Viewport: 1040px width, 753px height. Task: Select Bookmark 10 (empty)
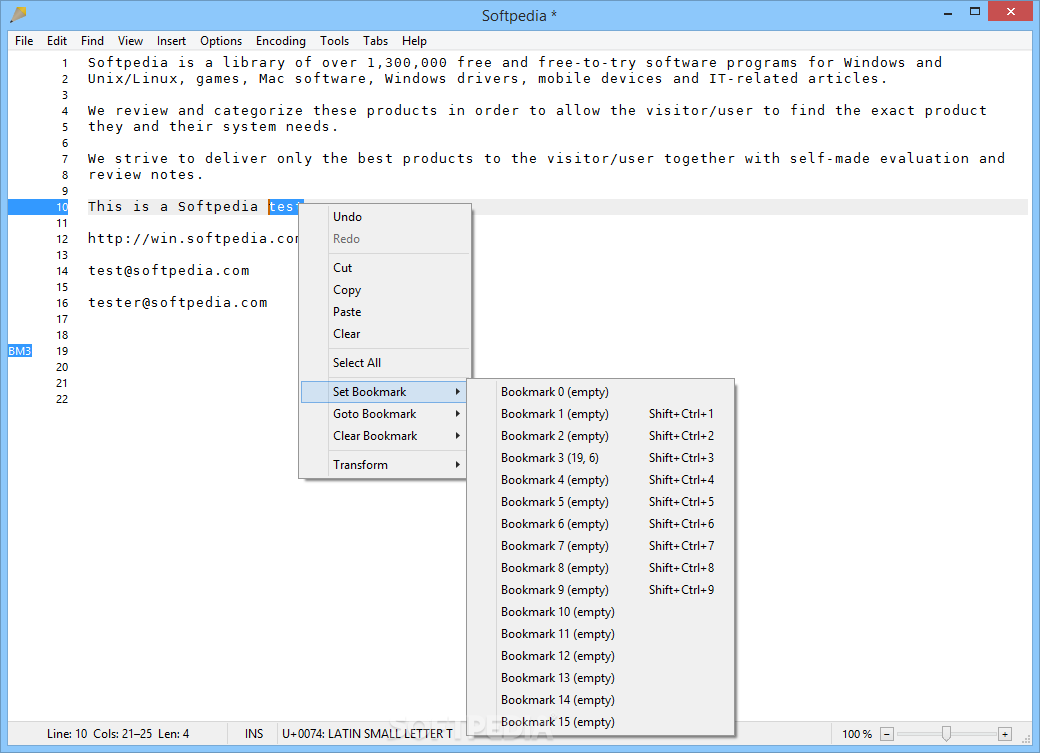[x=601, y=612]
